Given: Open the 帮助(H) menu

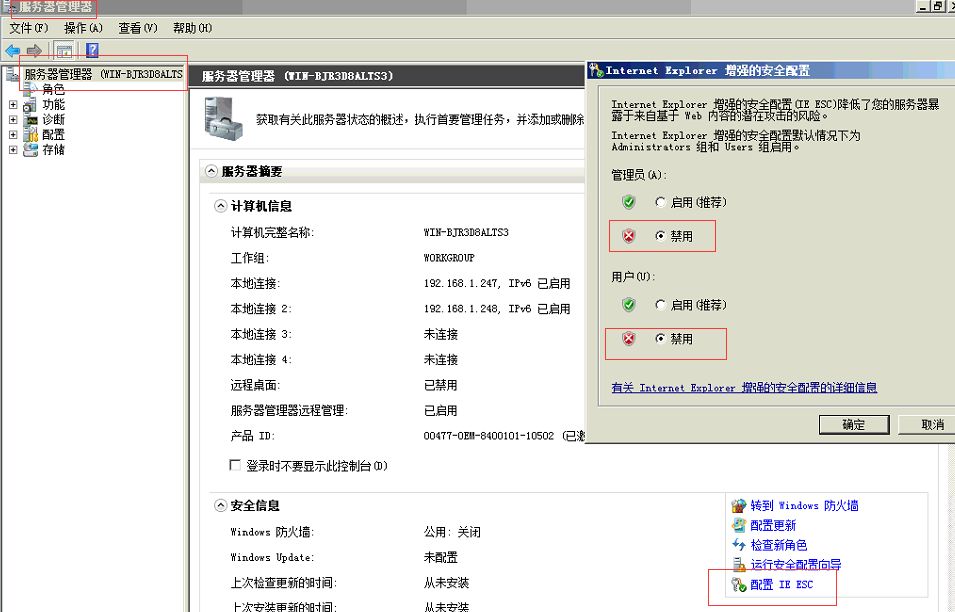Looking at the screenshot, I should [192, 28].
